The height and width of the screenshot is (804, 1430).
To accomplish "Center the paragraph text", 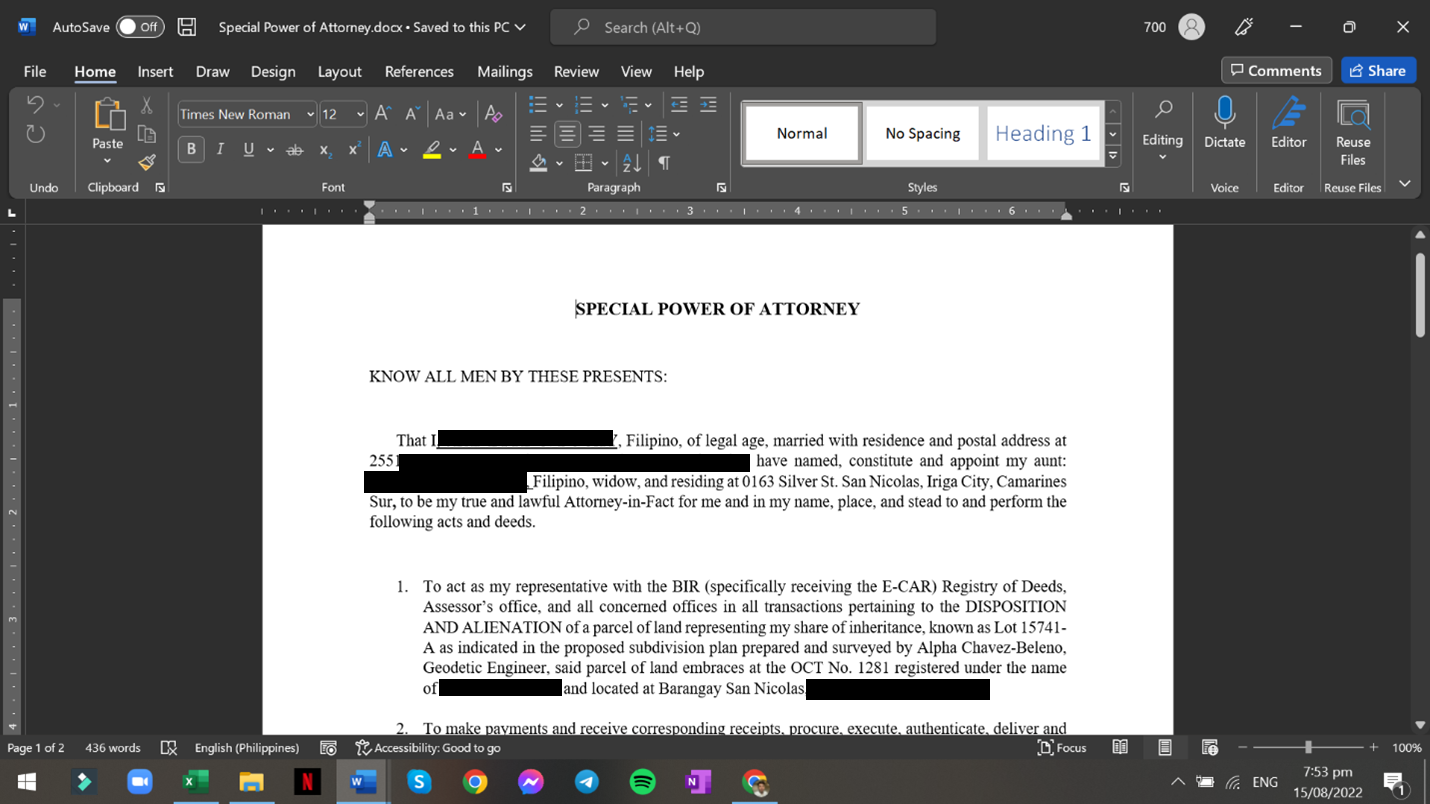I will 567,134.
